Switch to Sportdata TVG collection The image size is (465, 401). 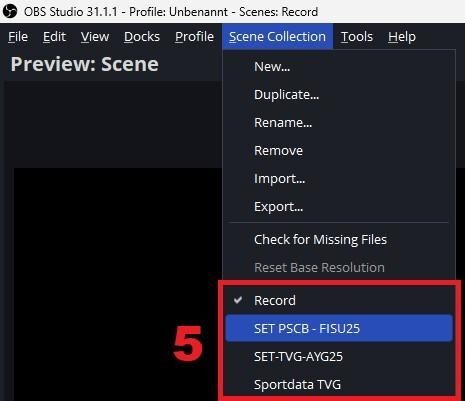339,385
